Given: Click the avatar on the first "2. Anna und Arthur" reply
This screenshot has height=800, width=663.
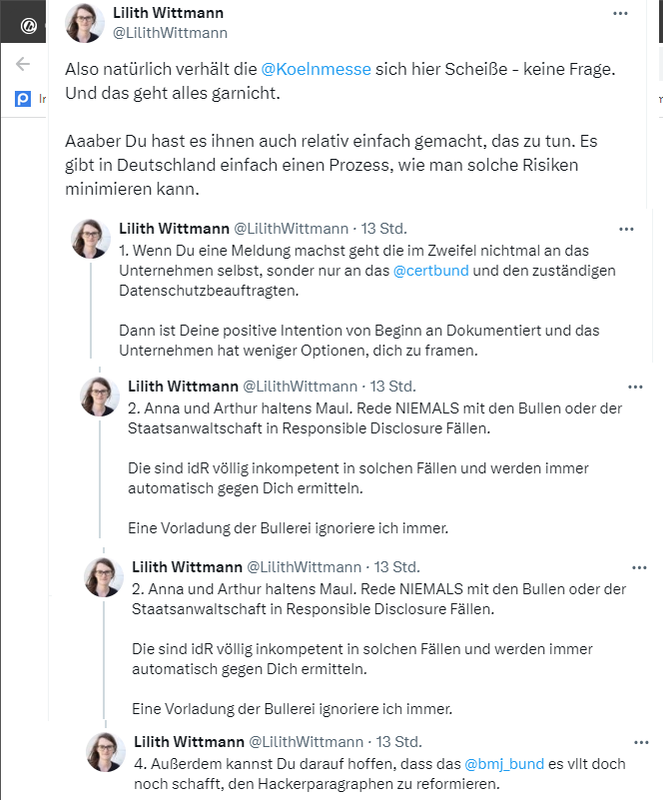Looking at the screenshot, I should (x=100, y=397).
